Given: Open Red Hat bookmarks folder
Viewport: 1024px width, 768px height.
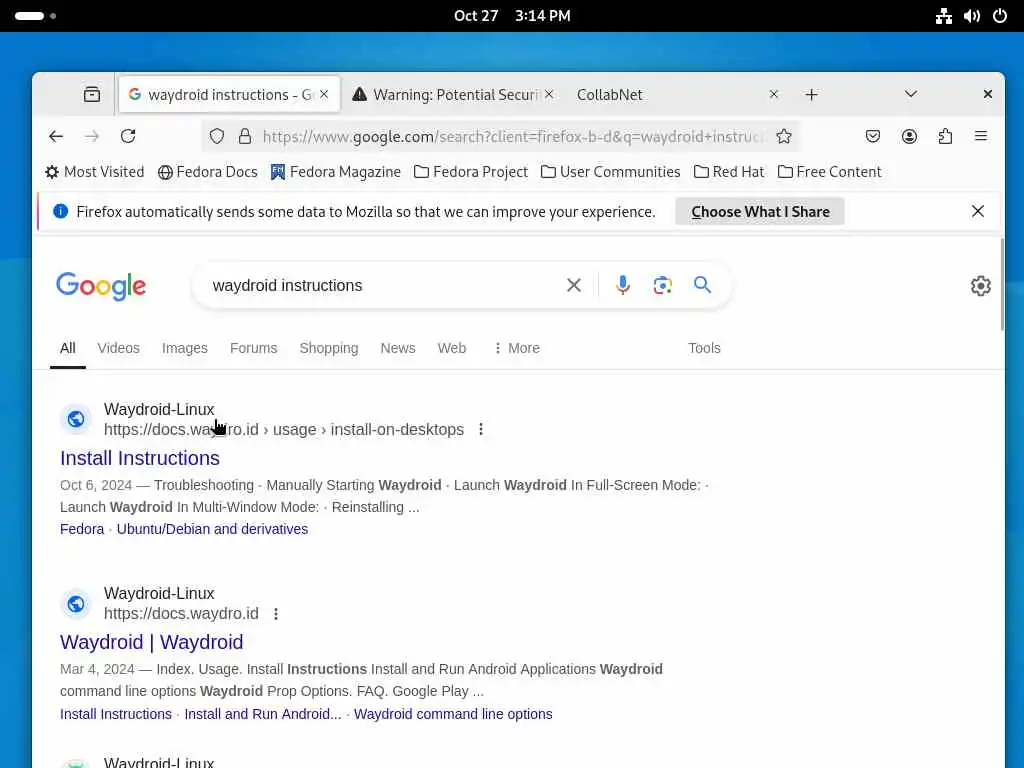Looking at the screenshot, I should point(729,172).
